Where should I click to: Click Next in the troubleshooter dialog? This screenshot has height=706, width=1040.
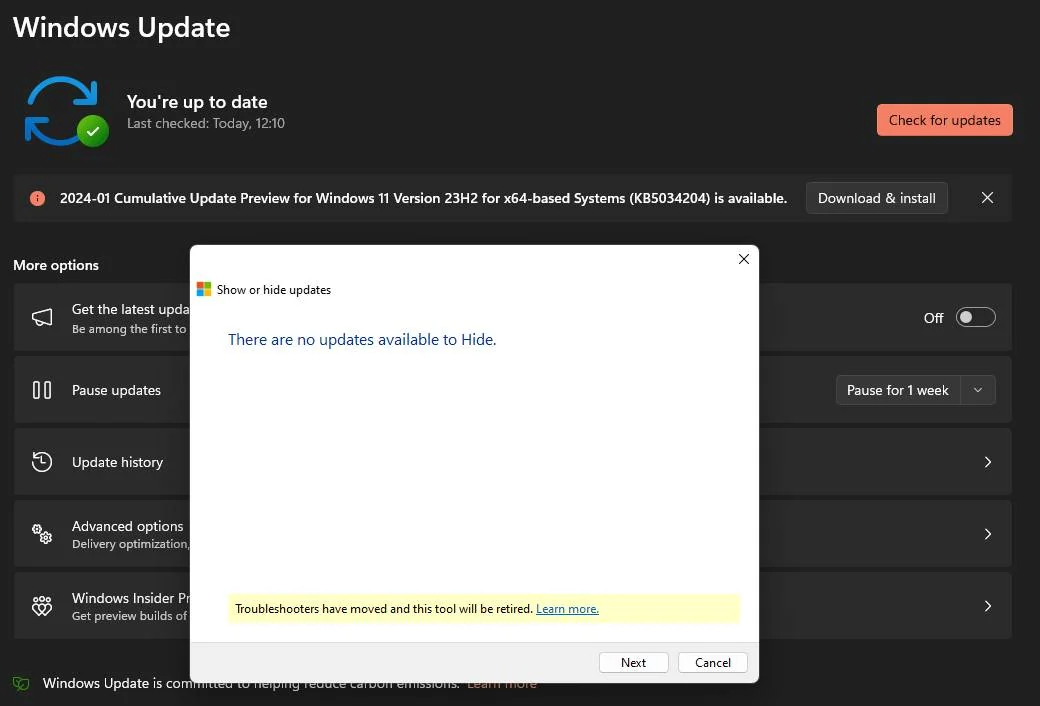633,662
